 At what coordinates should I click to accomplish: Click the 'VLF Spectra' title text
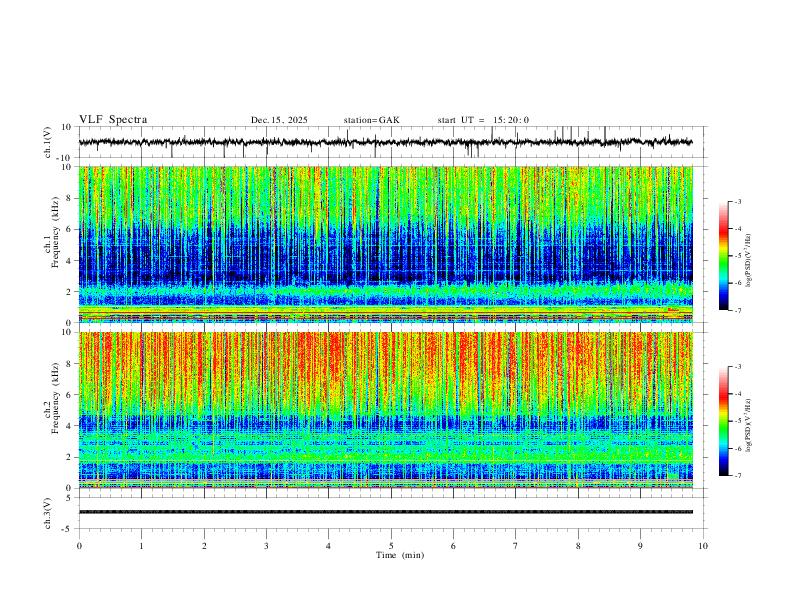pyautogui.click(x=113, y=120)
